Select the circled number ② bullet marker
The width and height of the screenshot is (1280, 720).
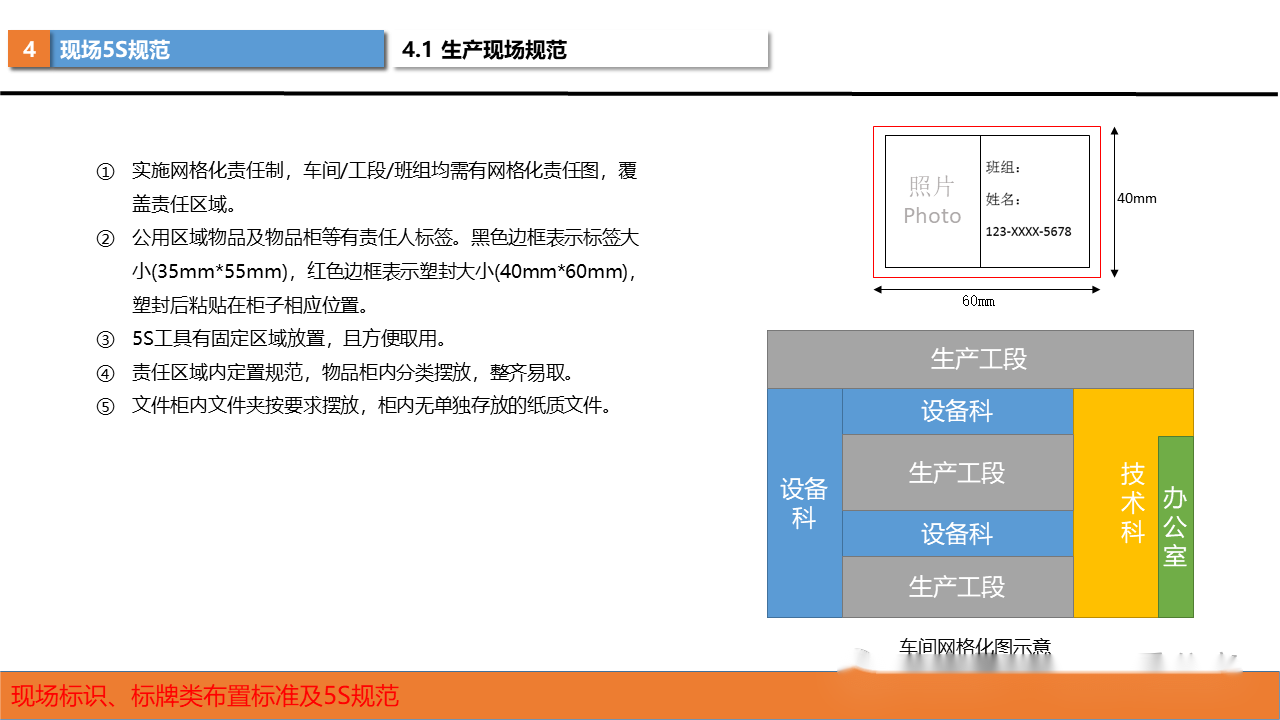pyautogui.click(x=106, y=239)
